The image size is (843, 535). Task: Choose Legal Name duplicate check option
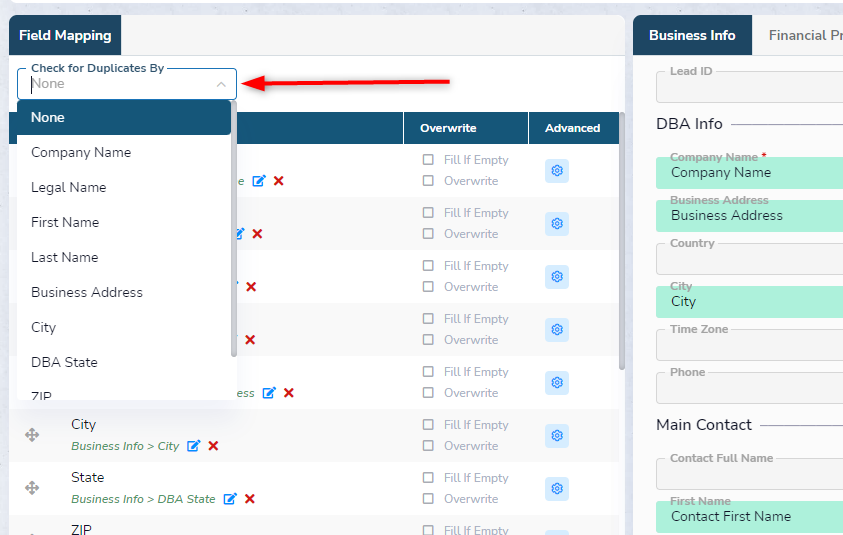(124, 187)
